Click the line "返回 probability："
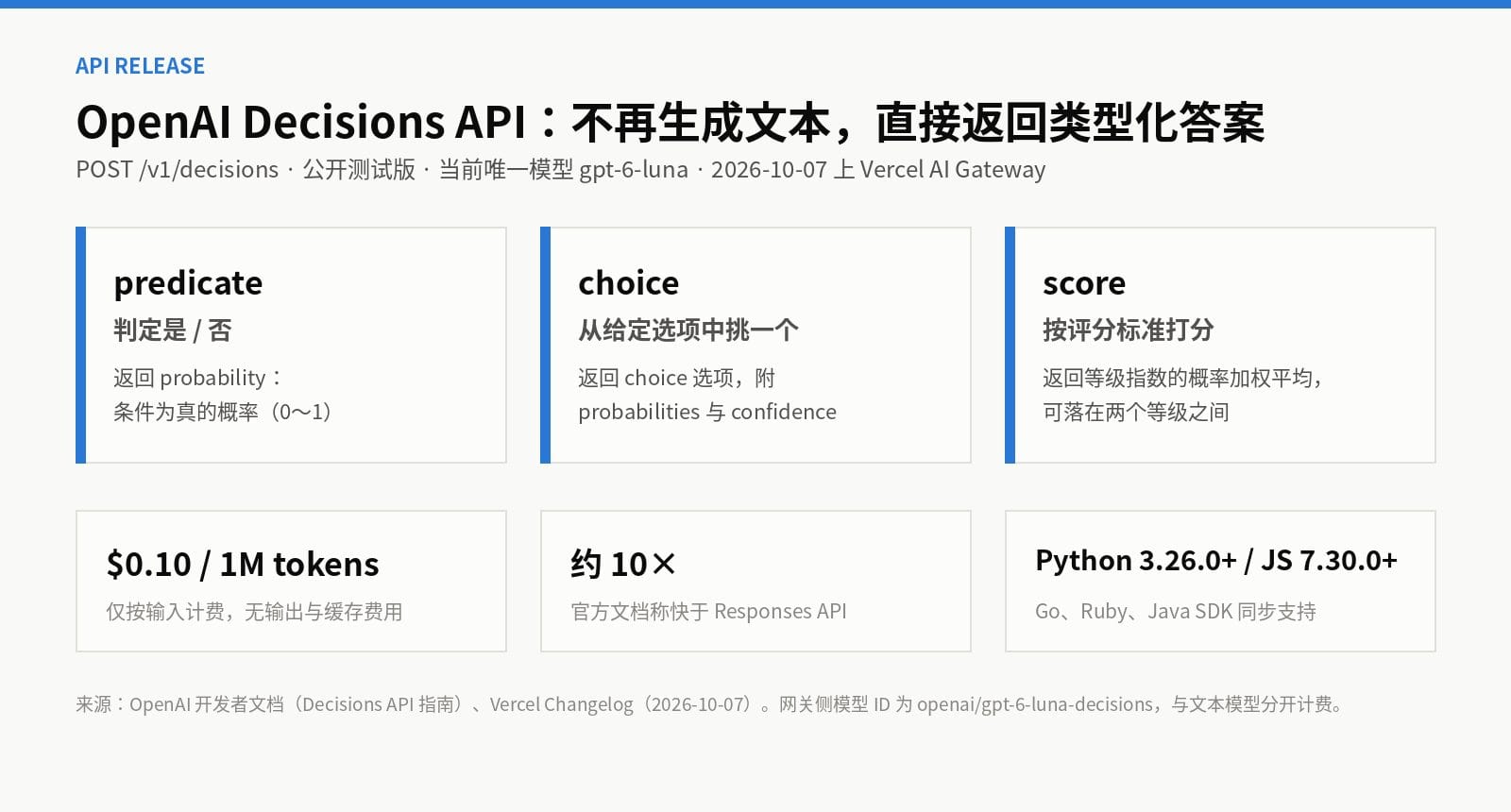This screenshot has height=812, width=1511. pyautogui.click(x=198, y=378)
